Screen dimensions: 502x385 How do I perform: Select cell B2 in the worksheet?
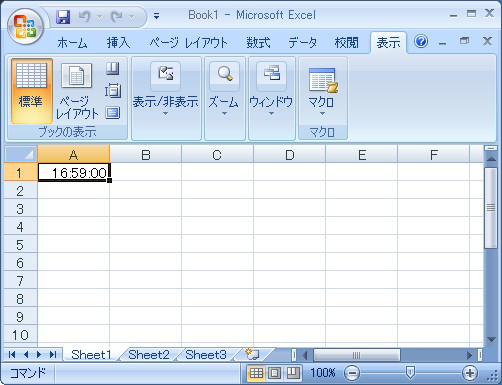[x=146, y=190]
